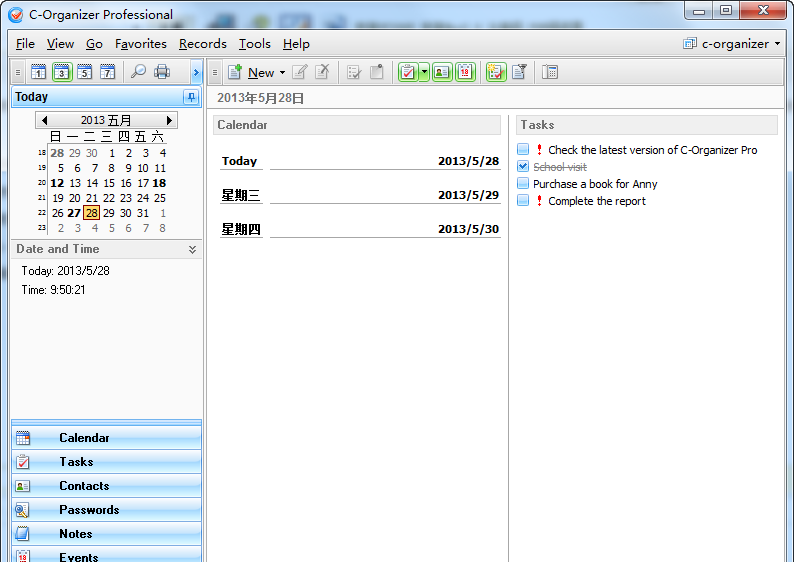The width and height of the screenshot is (794, 562).
Task: Select day 27 in mini calendar
Action: pyautogui.click(x=74, y=213)
